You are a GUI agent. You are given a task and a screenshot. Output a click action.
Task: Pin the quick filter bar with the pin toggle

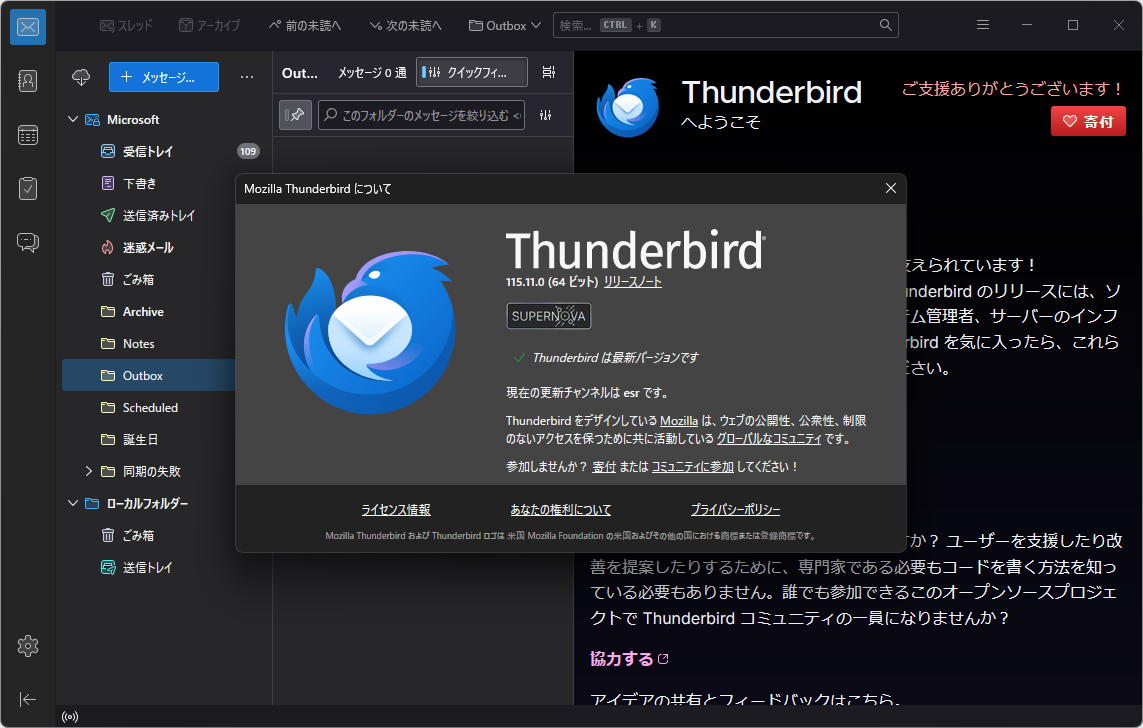point(295,115)
